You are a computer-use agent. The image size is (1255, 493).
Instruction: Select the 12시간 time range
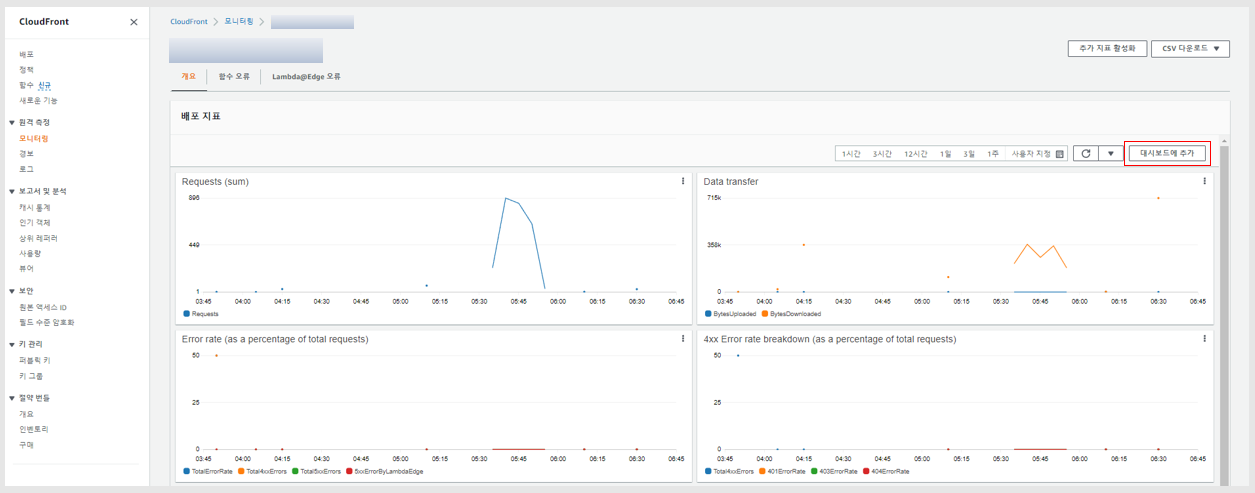pos(915,154)
